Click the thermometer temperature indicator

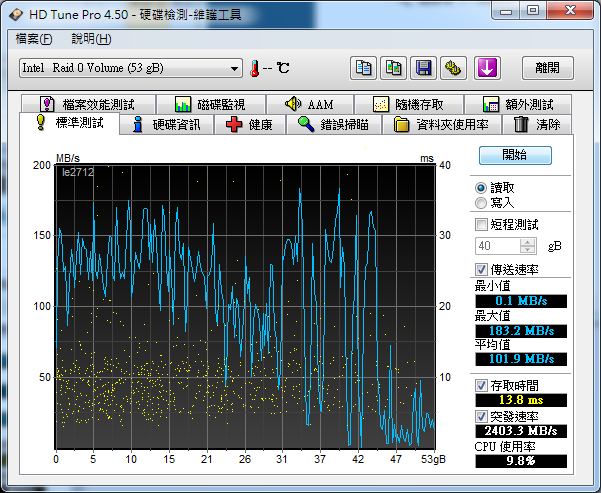click(256, 68)
